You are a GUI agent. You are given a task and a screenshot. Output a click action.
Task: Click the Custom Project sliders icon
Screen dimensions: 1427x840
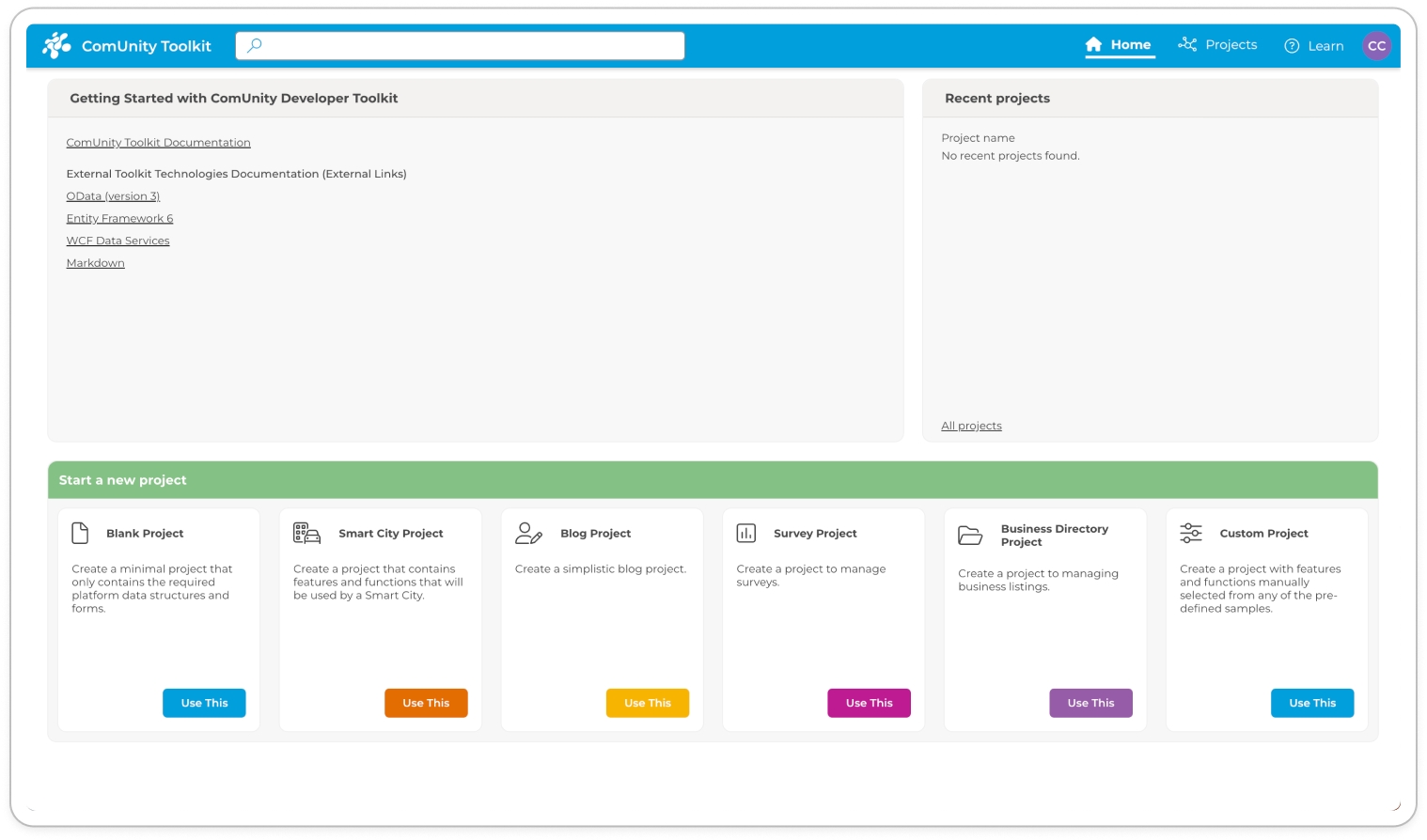[x=1190, y=534]
